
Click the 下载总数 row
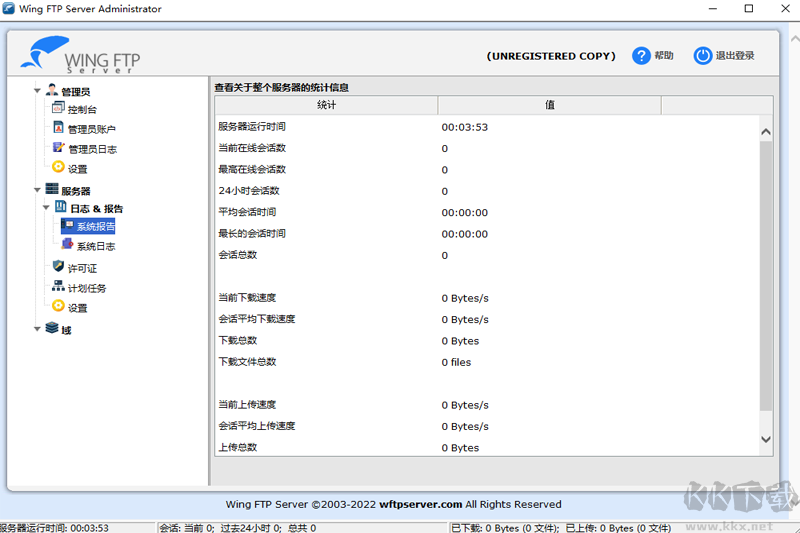(x=487, y=341)
